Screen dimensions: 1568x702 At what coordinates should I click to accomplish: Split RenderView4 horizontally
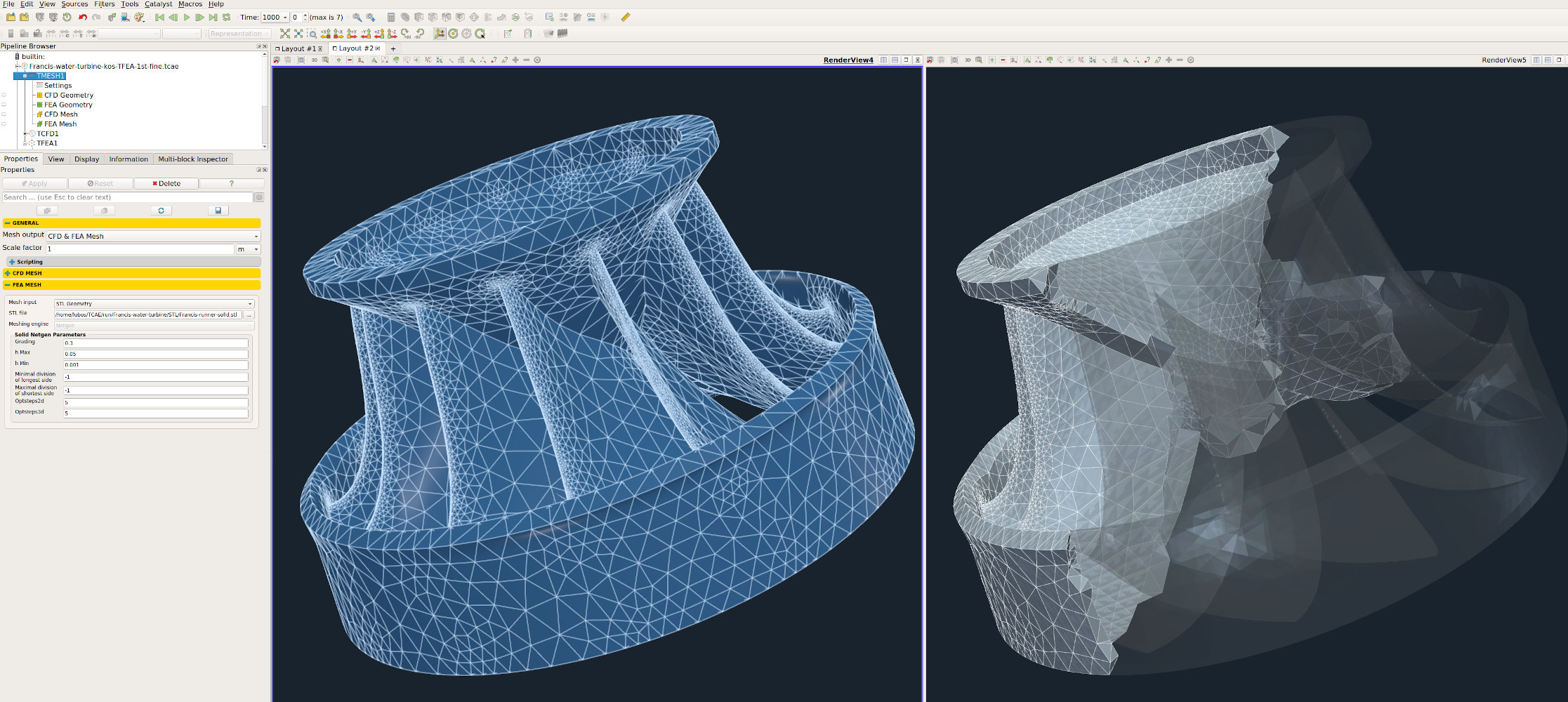(883, 60)
